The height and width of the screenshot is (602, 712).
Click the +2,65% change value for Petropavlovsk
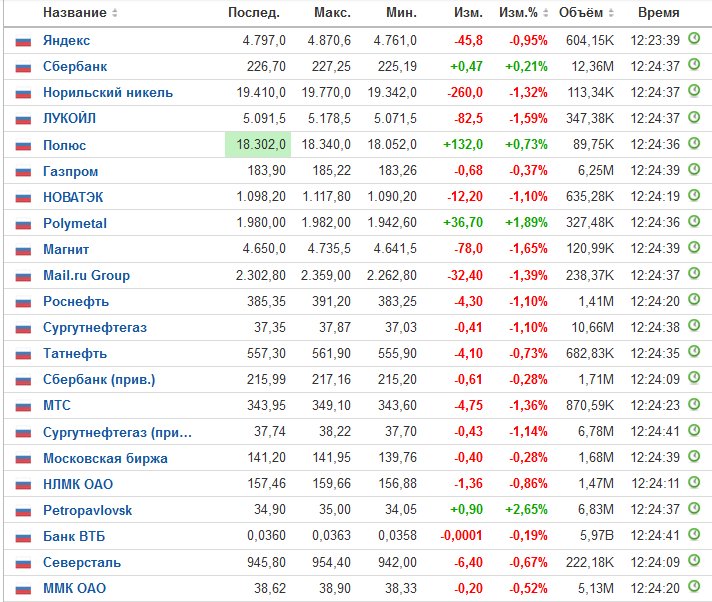[526, 509]
